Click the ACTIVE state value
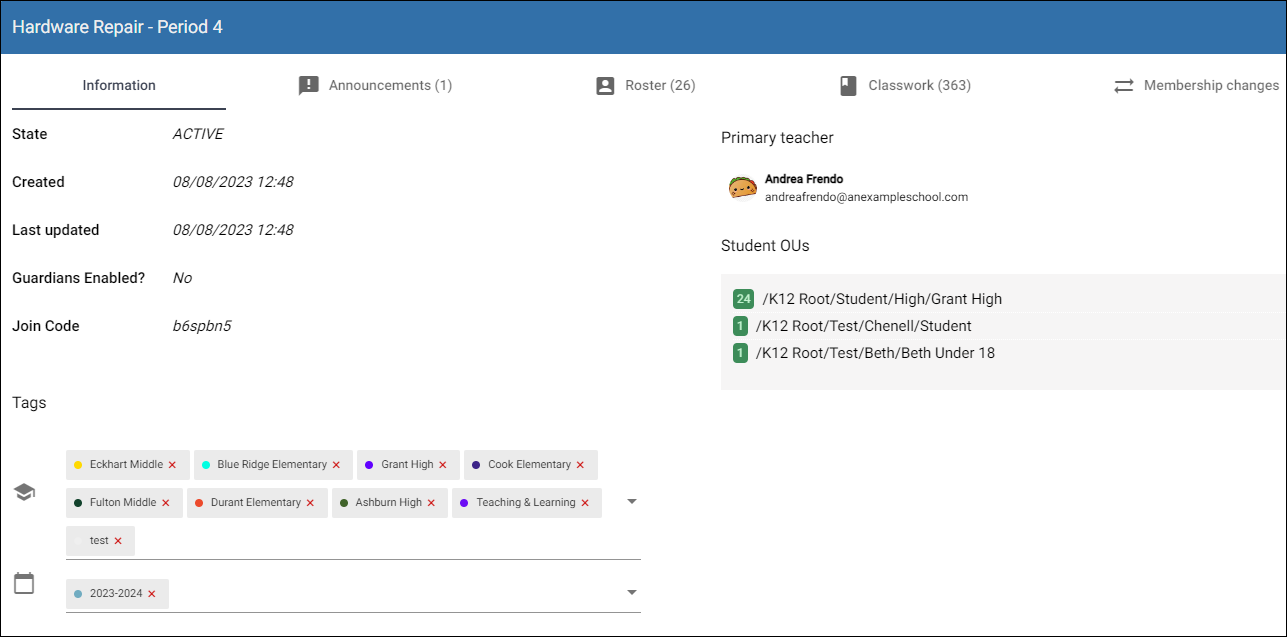The image size is (1287, 637). pyautogui.click(x=198, y=134)
